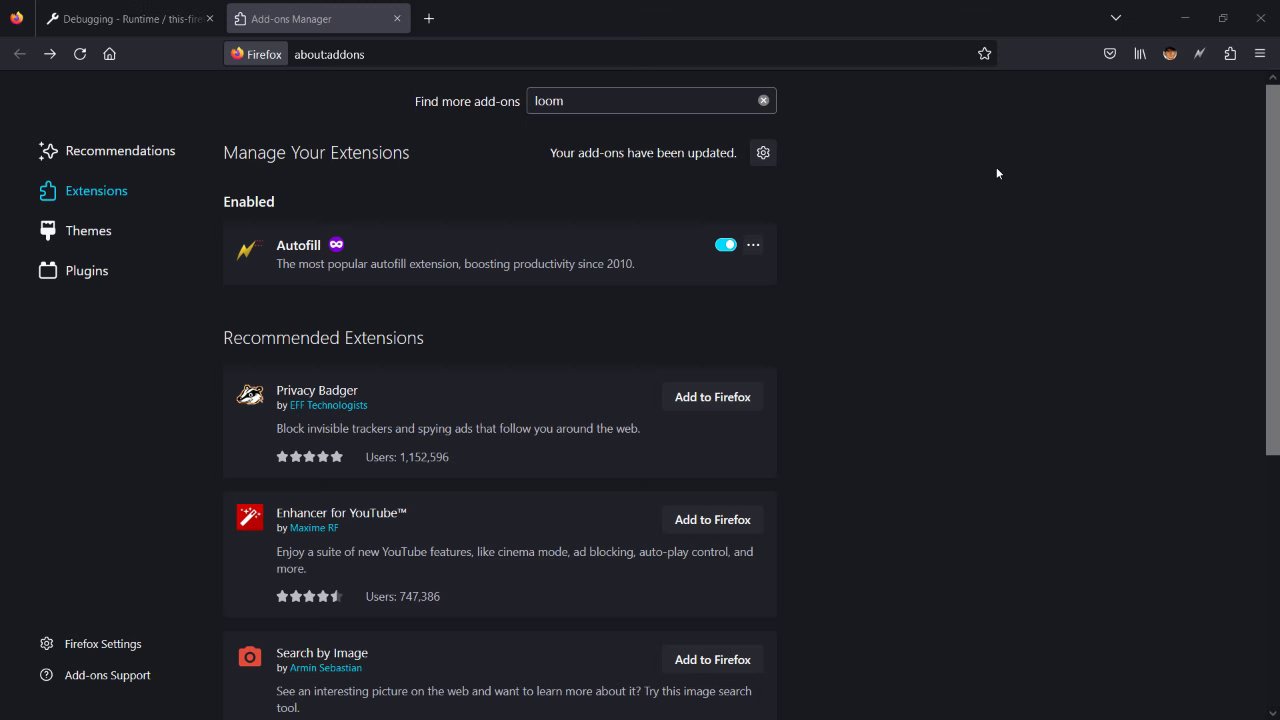
Task: Open the Maxime RF author link
Action: (x=314, y=528)
